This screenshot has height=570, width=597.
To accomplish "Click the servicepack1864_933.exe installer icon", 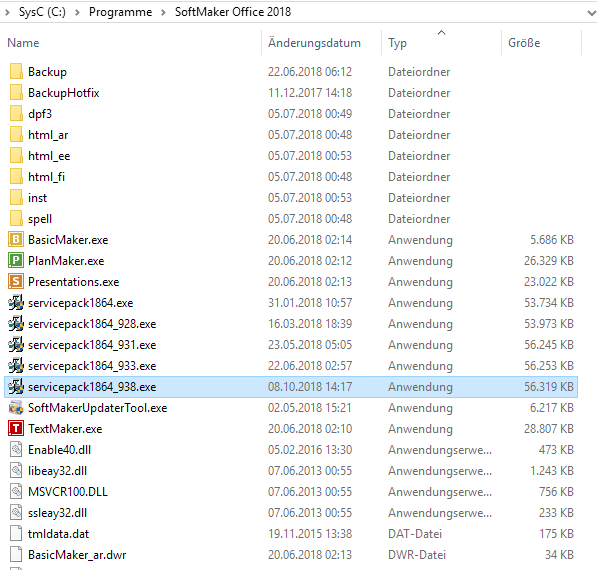I will (16, 366).
